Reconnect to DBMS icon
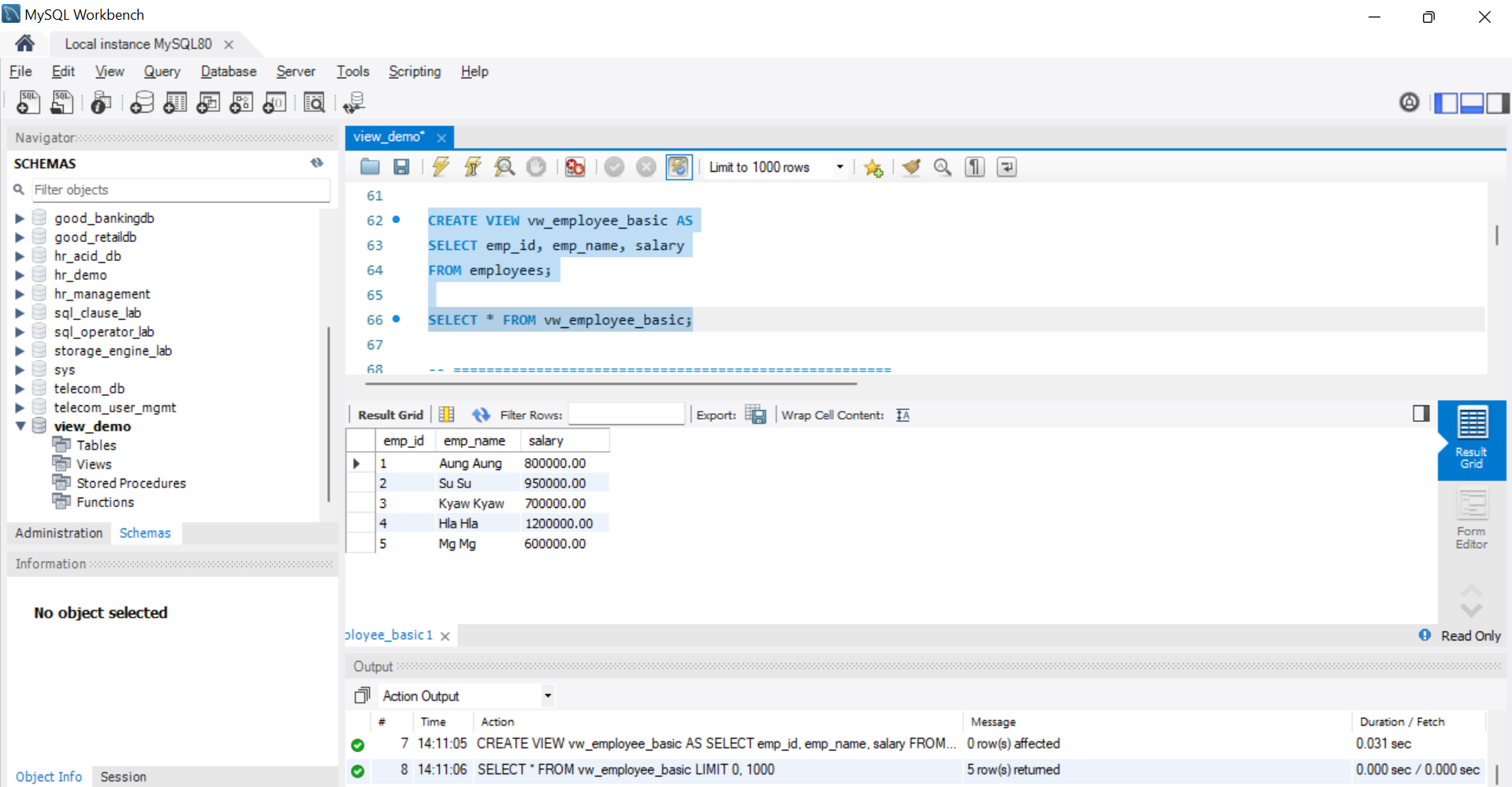 pyautogui.click(x=354, y=102)
